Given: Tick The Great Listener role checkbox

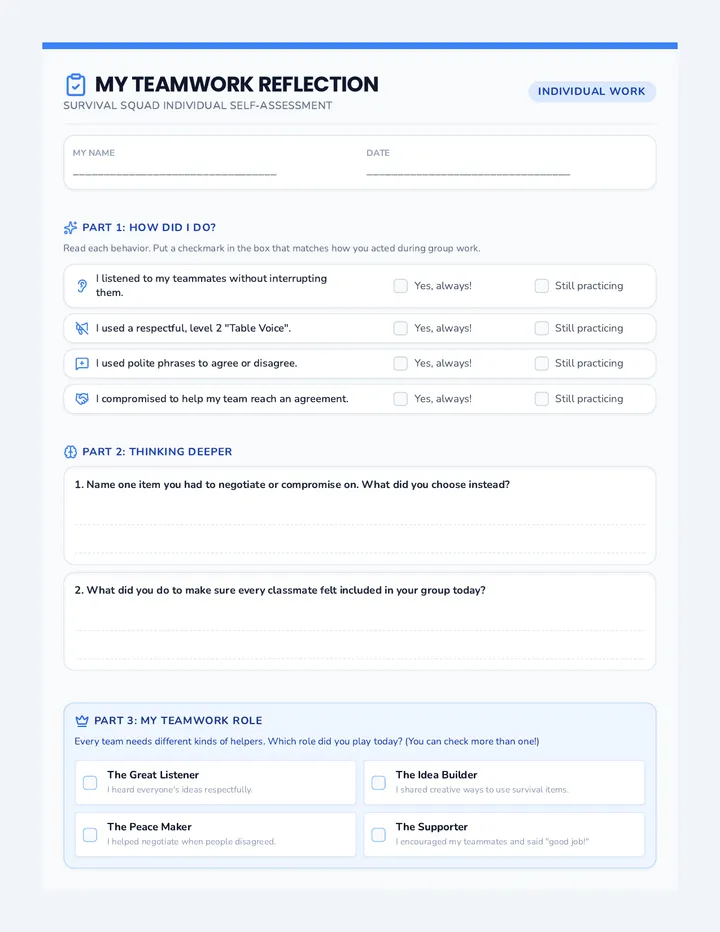Looking at the screenshot, I should coord(90,782).
